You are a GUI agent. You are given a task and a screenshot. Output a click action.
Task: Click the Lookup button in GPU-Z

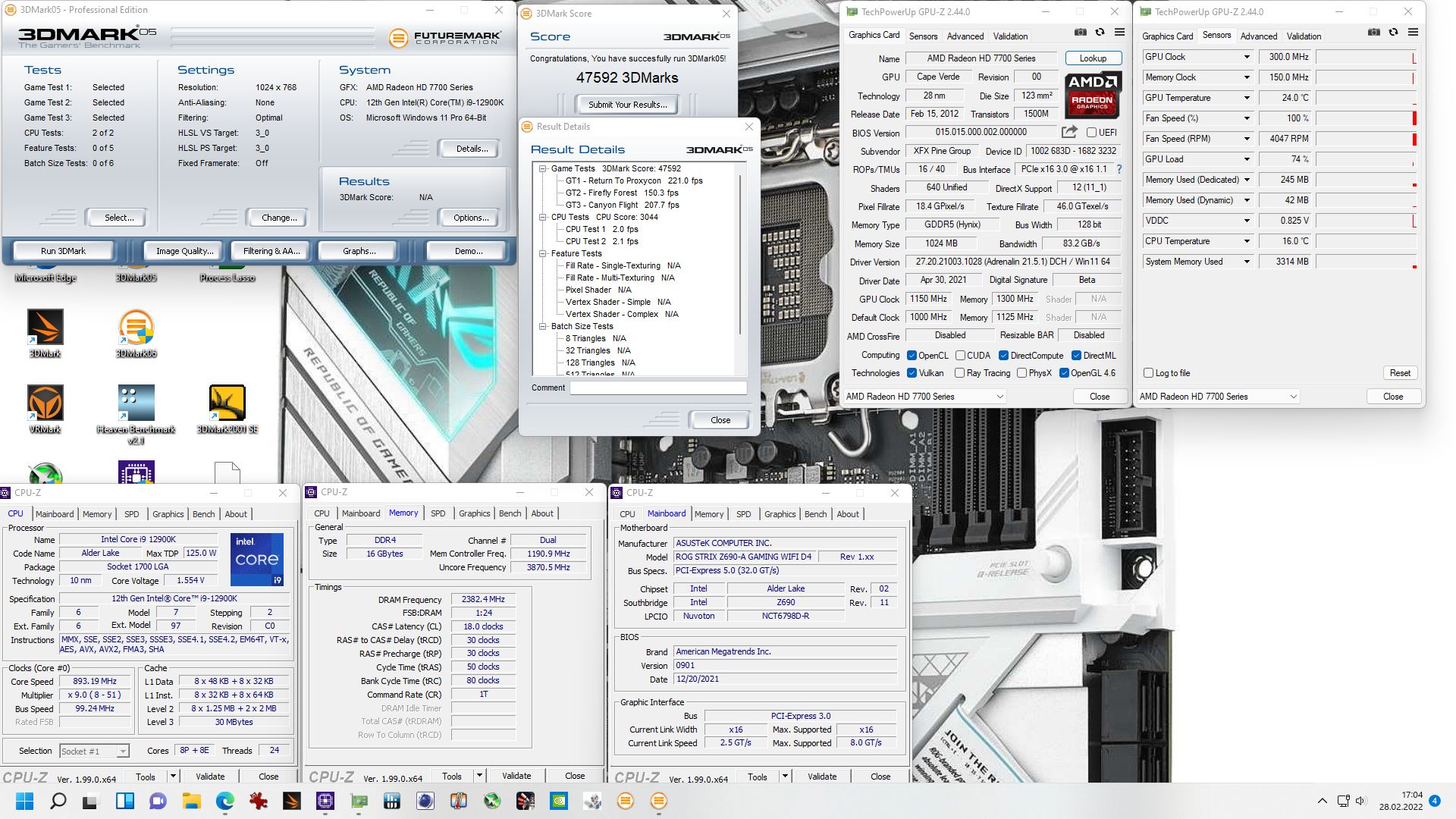coord(1093,58)
